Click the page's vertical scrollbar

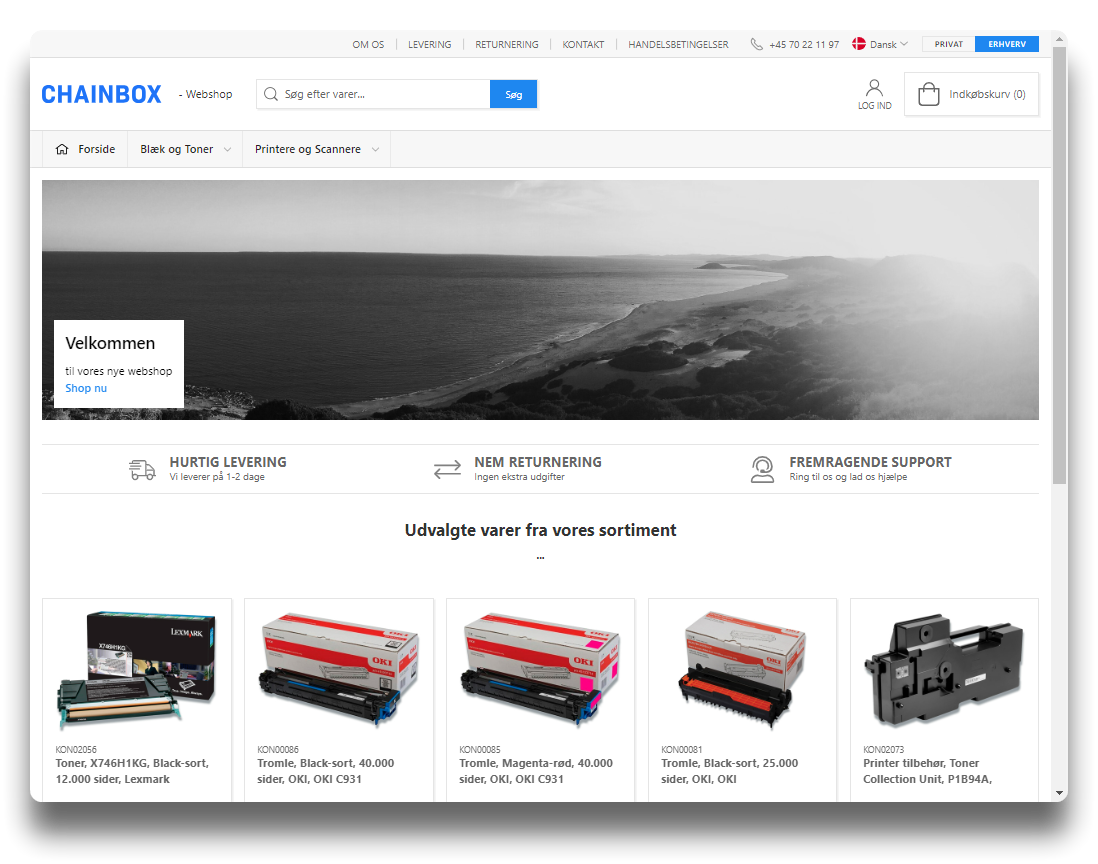tap(1059, 270)
